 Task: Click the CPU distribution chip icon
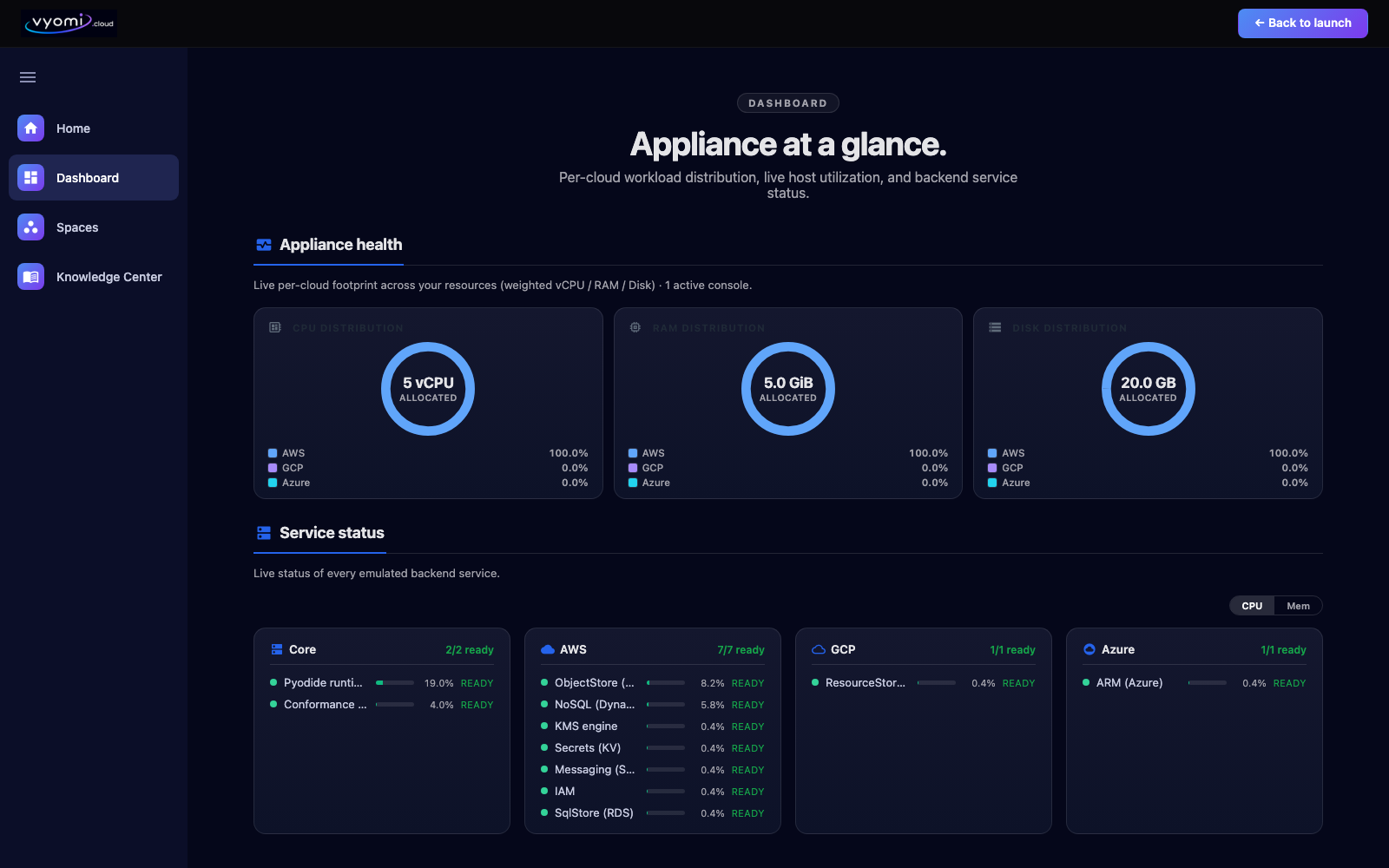tap(275, 327)
